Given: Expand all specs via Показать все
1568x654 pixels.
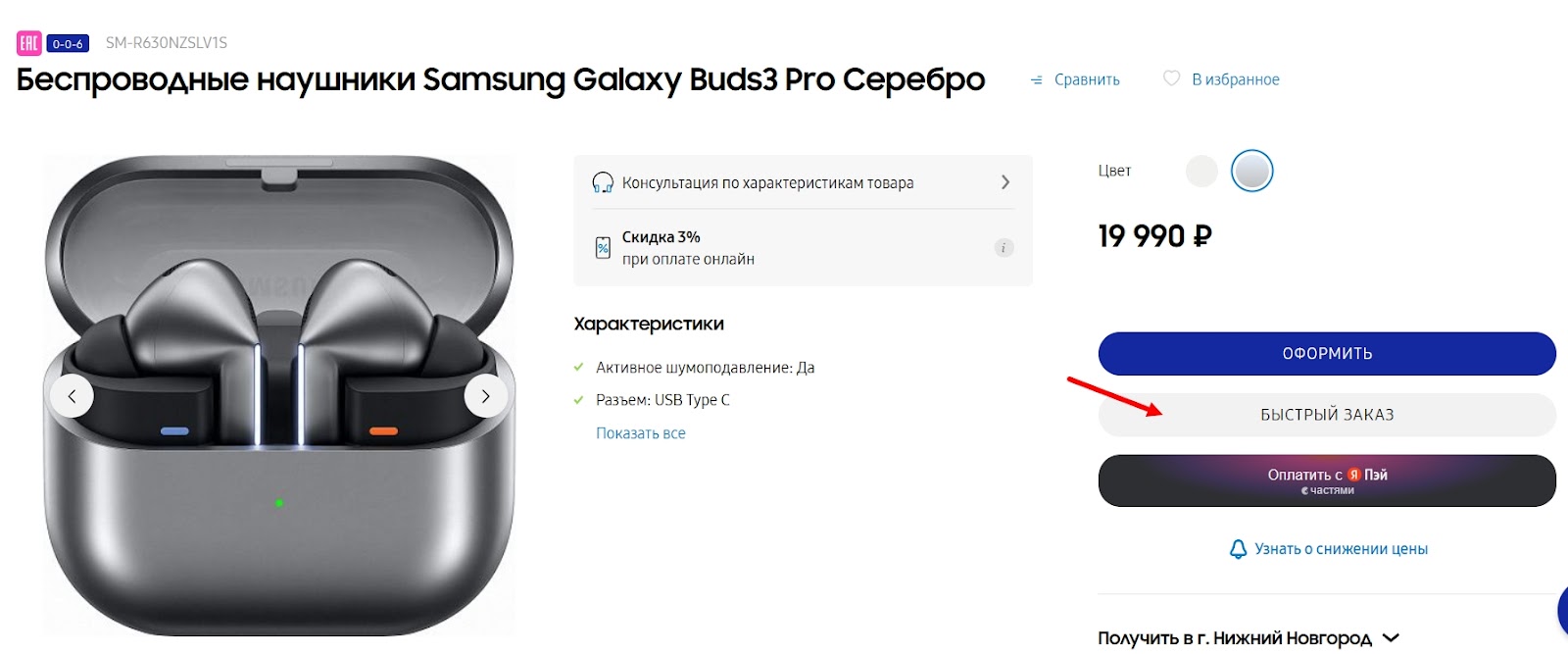Looking at the screenshot, I should click(x=641, y=433).
